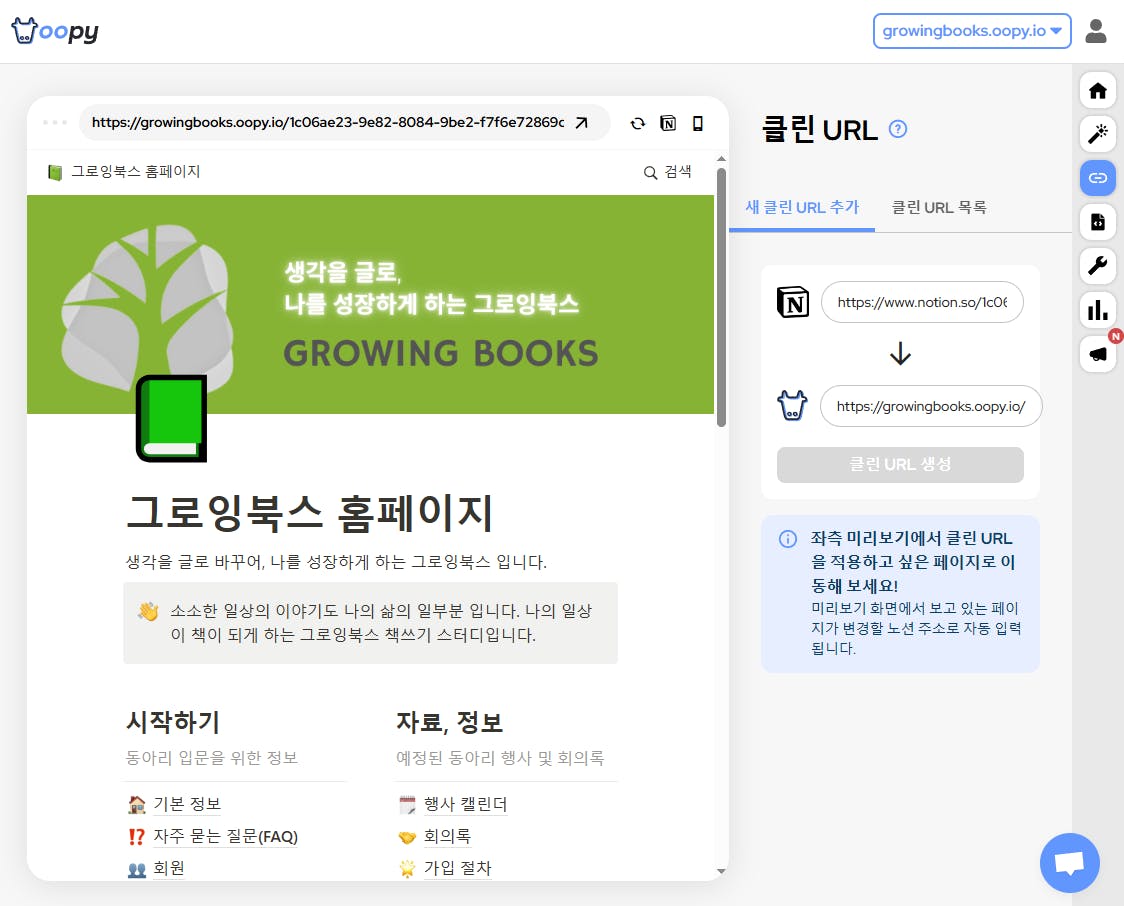
Task: Open the code snippet panel
Action: [x=1097, y=222]
